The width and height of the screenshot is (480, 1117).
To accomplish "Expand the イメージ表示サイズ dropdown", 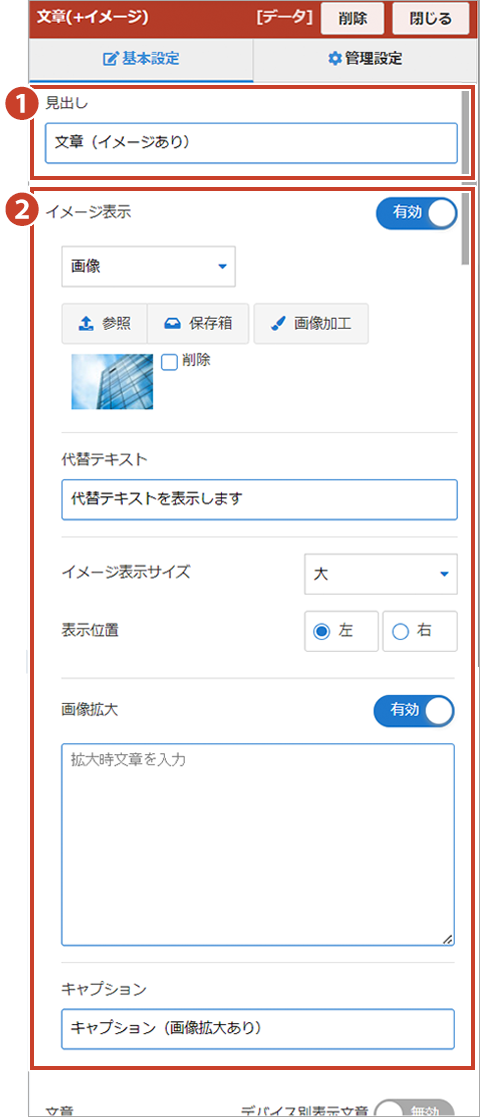I will tap(381, 573).
